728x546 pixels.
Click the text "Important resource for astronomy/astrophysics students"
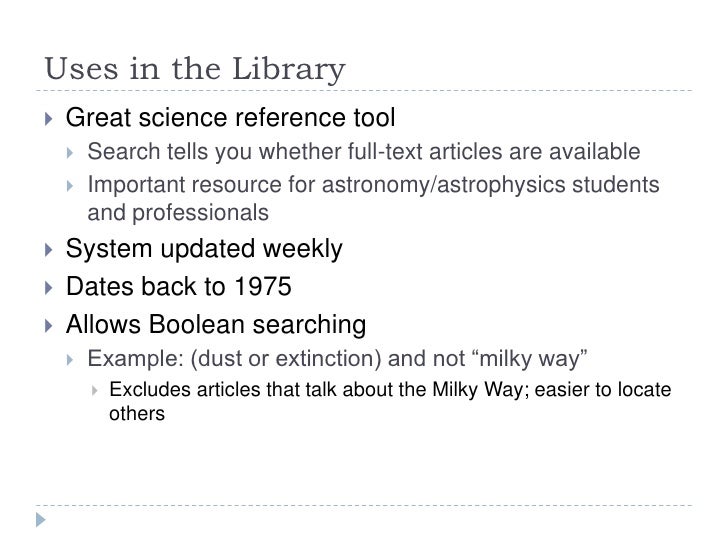373,184
